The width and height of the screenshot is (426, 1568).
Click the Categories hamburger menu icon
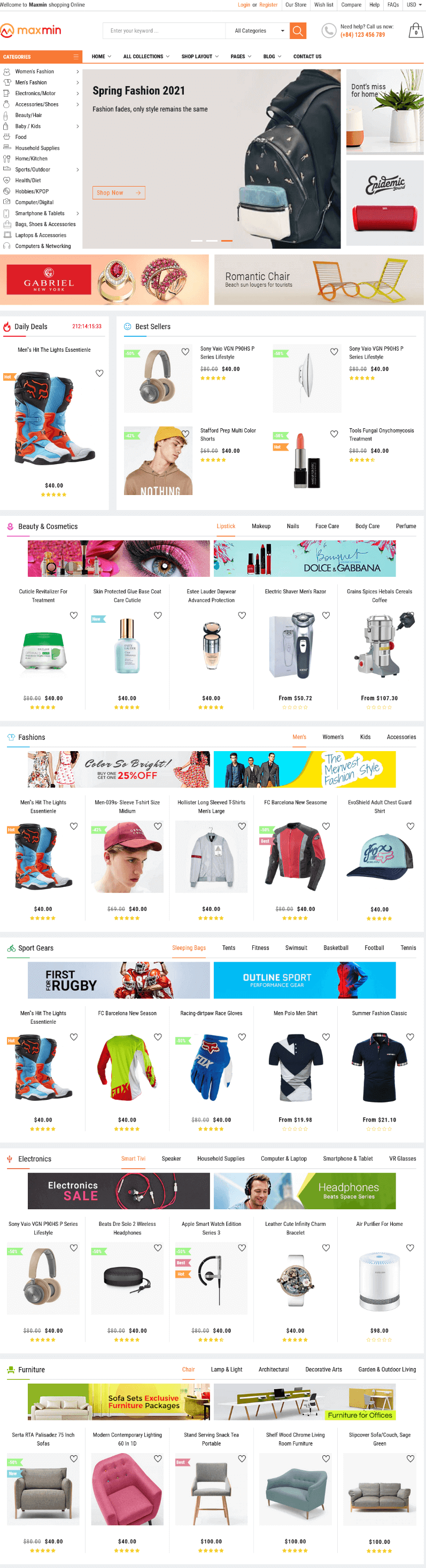[76, 57]
